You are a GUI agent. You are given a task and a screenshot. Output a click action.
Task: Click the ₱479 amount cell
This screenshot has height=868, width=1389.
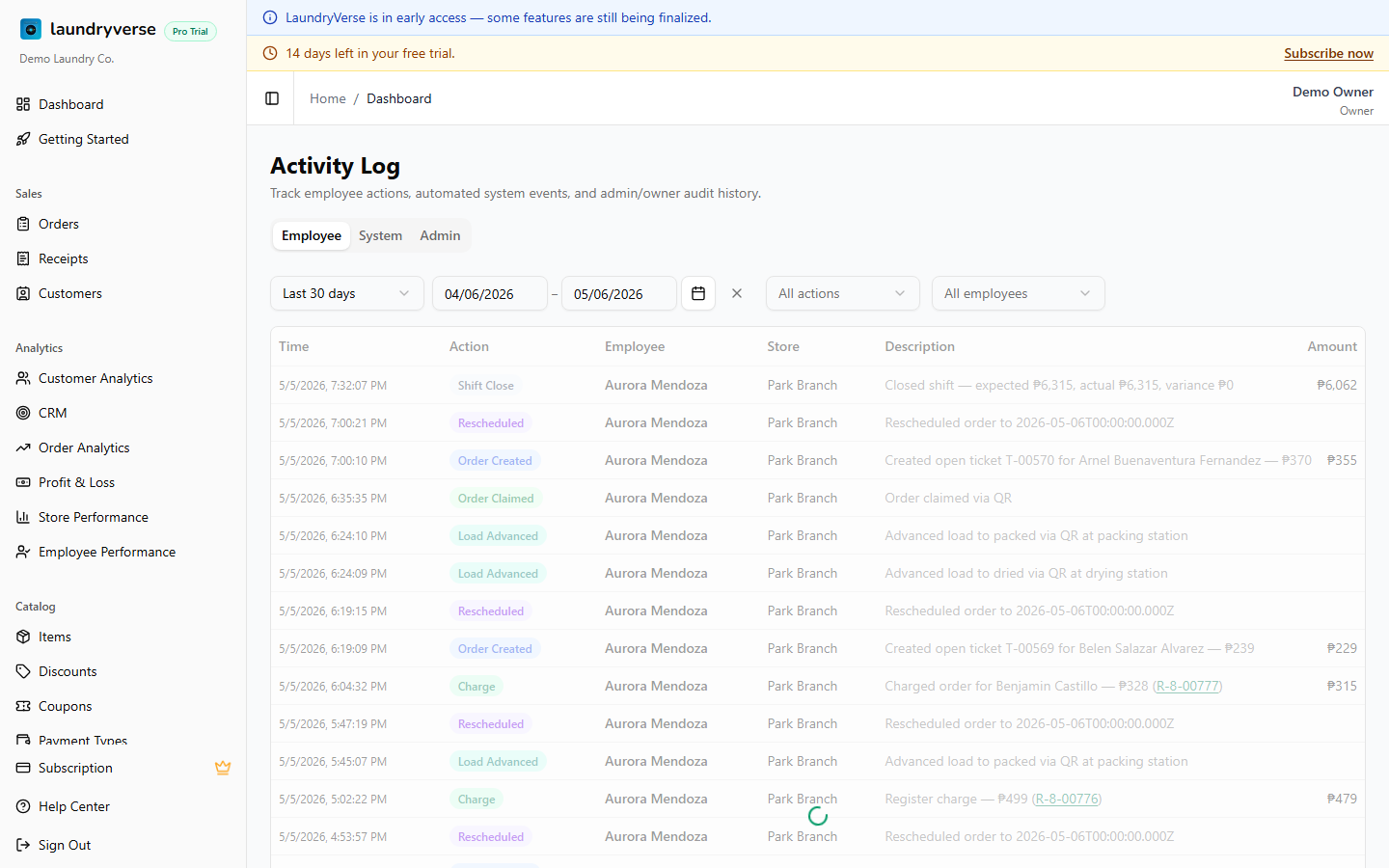tap(1342, 799)
